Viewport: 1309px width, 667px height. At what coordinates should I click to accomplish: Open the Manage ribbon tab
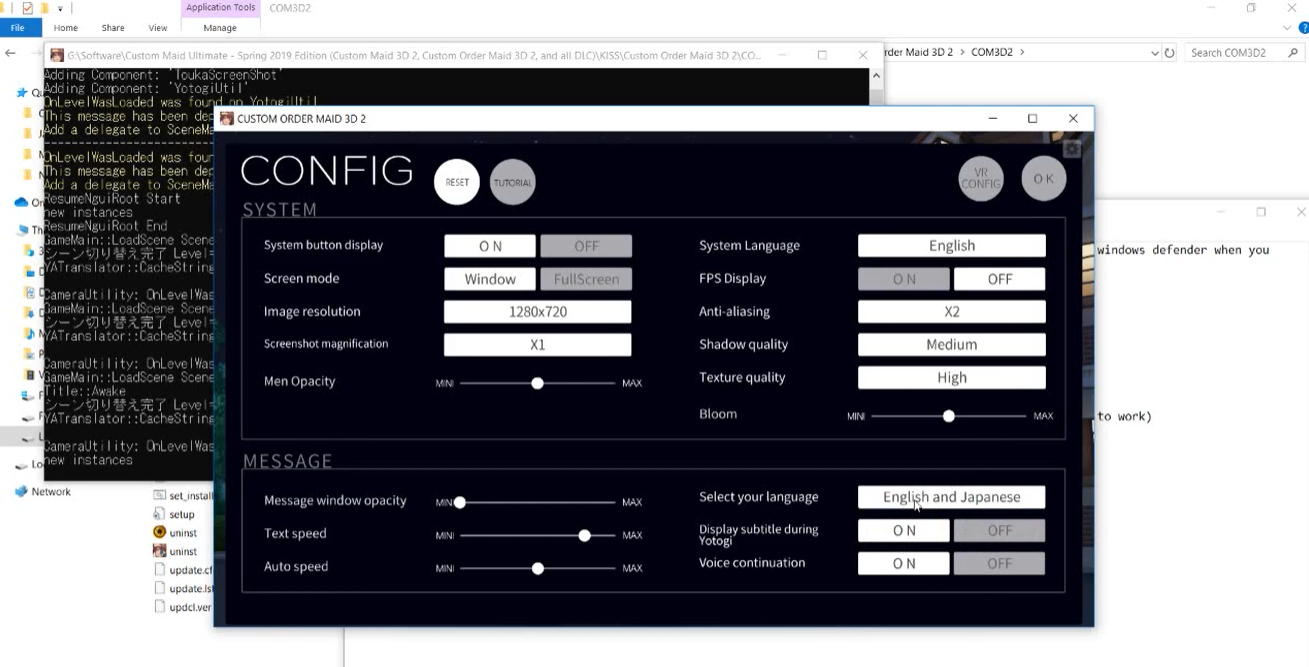click(x=220, y=28)
